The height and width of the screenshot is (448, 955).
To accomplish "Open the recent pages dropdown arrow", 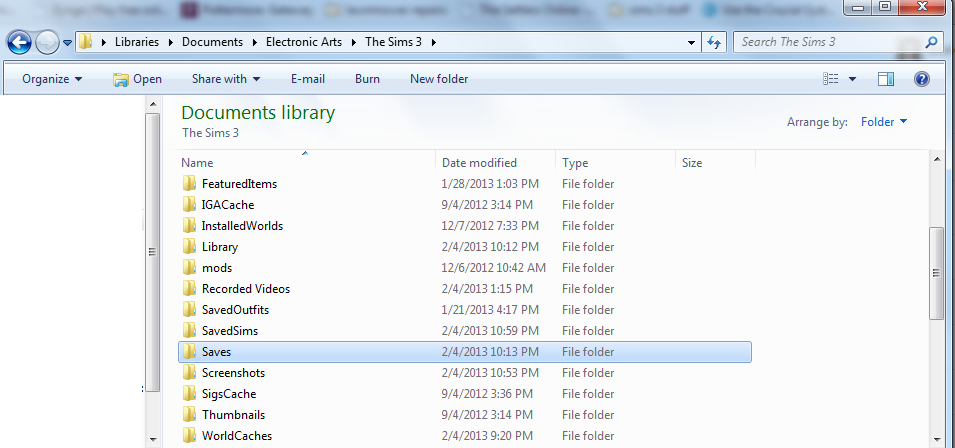I will pos(67,43).
